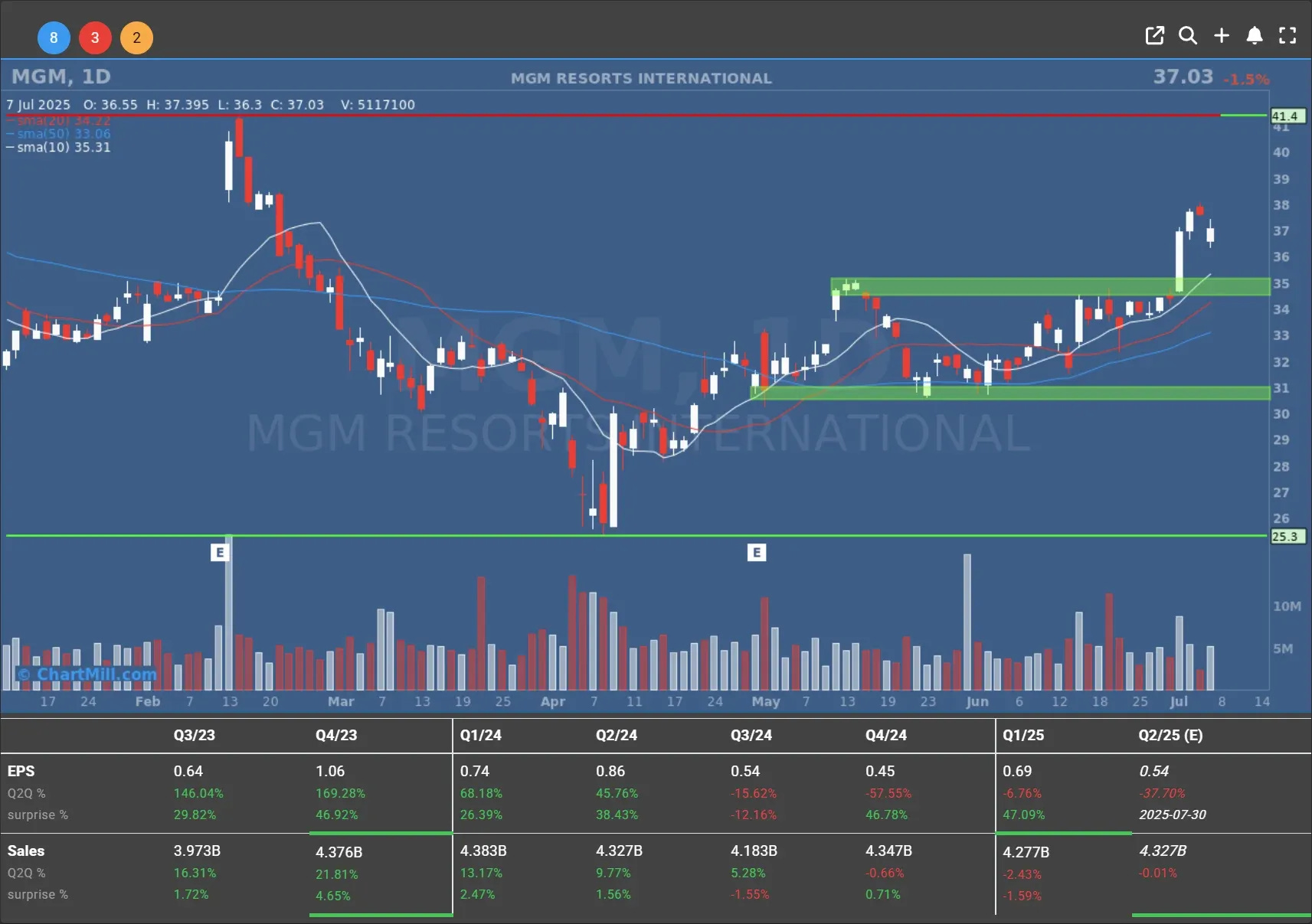Click the date 7 Jul 2025

[38, 105]
